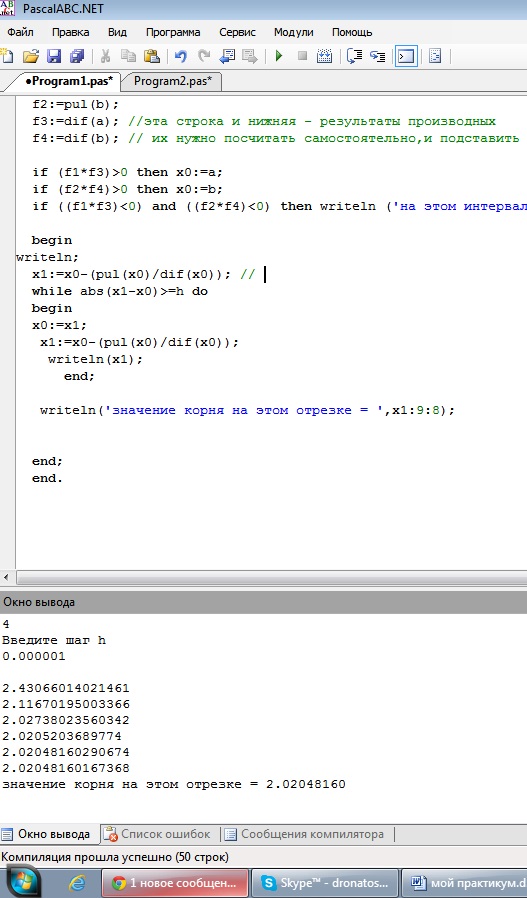Select the Сообщения компилятора tab
527x898 pixels.
(306, 834)
